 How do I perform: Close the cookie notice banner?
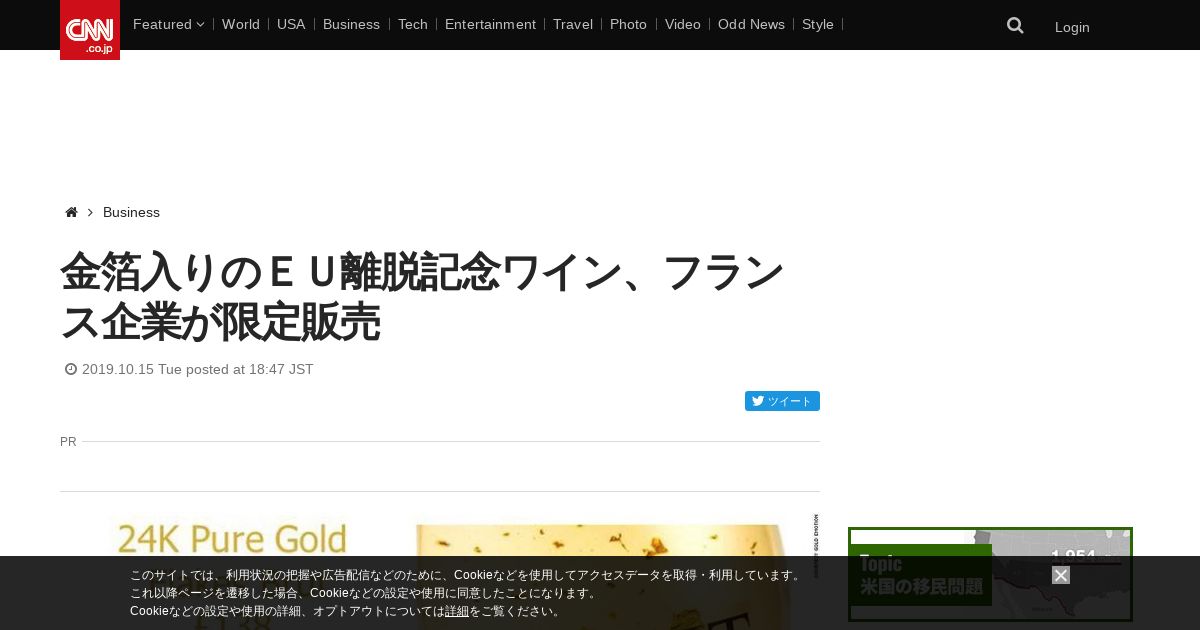click(x=1061, y=575)
